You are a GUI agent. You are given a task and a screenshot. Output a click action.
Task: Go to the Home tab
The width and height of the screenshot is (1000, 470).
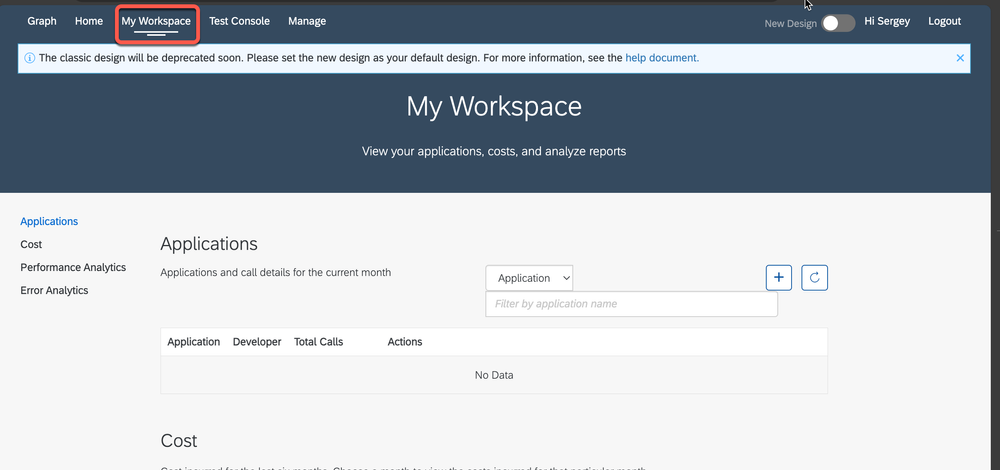click(89, 21)
